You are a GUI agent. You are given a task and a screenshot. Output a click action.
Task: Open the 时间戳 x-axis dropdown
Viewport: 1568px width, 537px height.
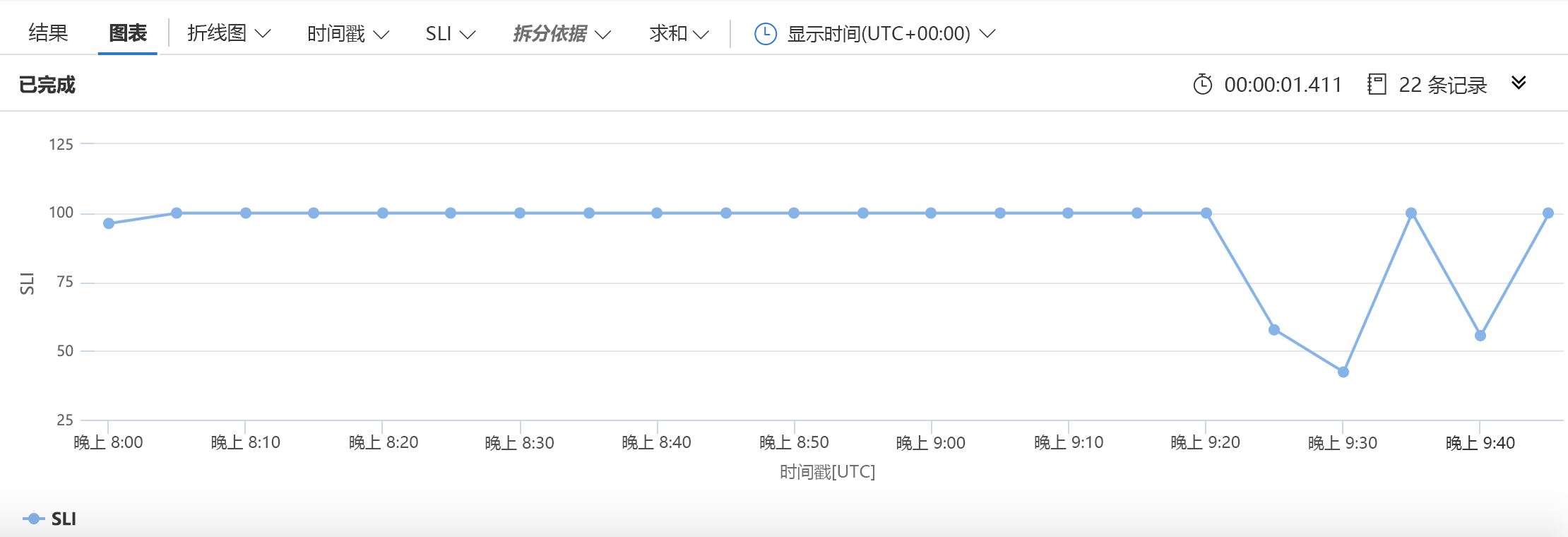(x=348, y=33)
